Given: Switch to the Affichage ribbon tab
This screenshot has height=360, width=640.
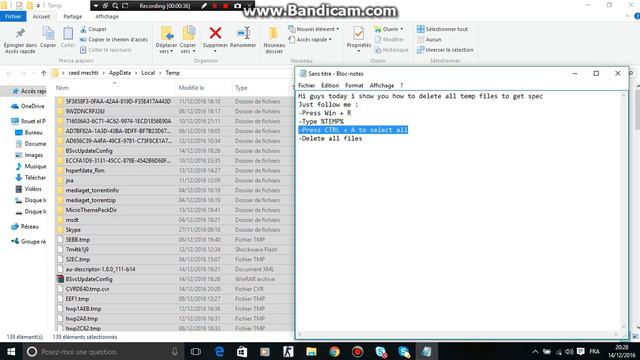Looking at the screenshot, I should [x=107, y=16].
